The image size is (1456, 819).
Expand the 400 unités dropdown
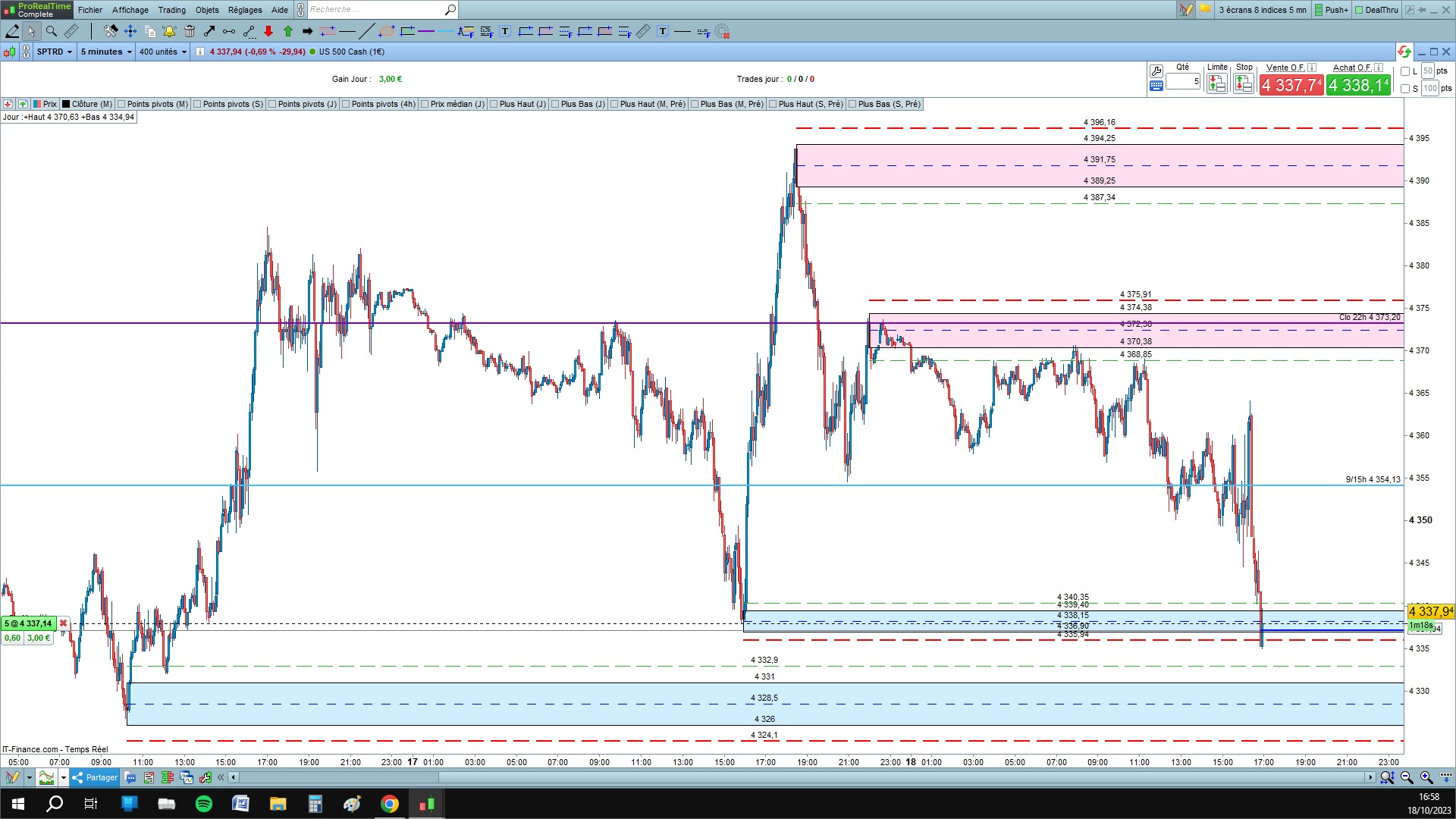[162, 52]
